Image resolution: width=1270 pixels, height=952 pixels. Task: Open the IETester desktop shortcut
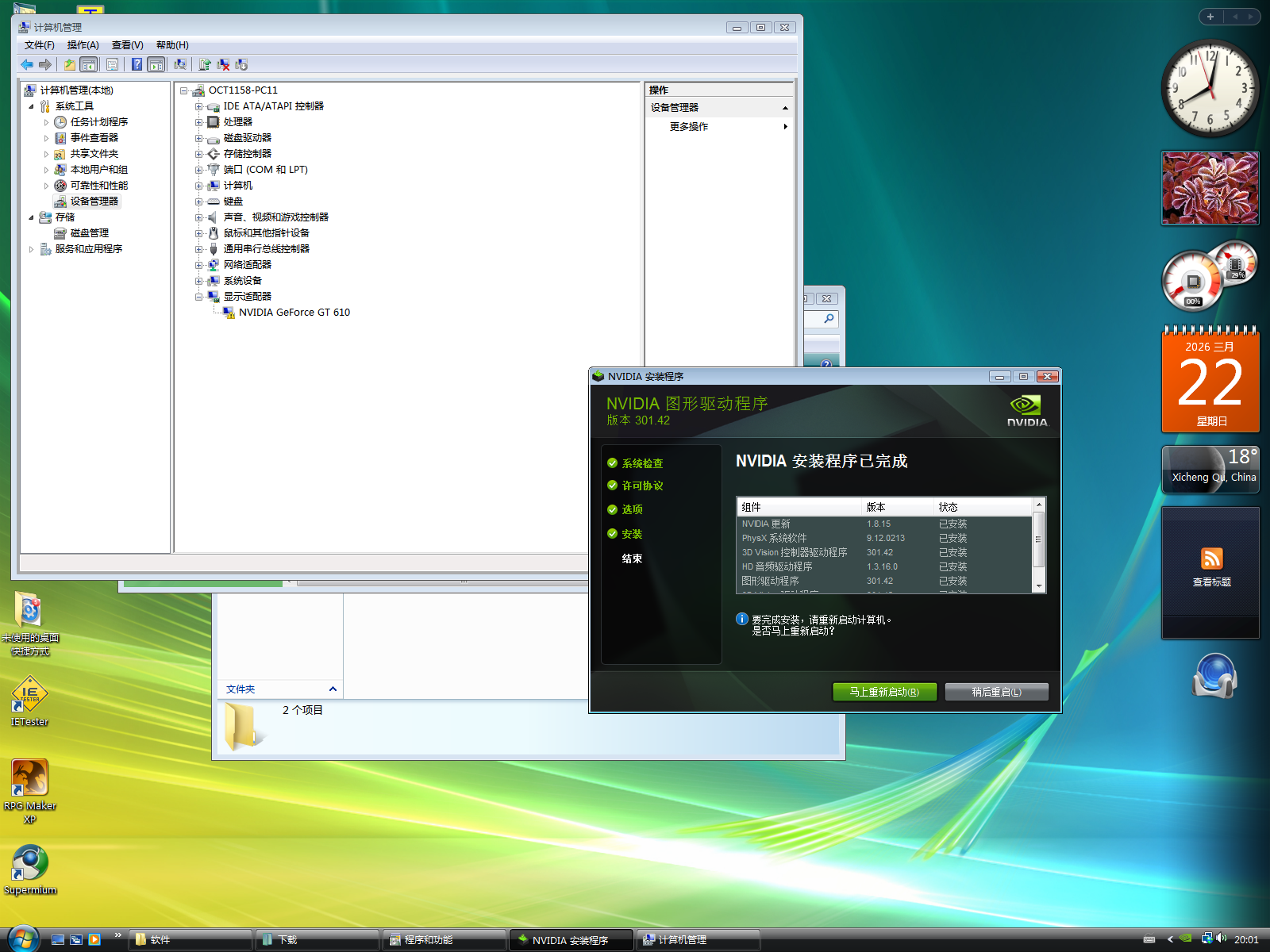coord(29,696)
